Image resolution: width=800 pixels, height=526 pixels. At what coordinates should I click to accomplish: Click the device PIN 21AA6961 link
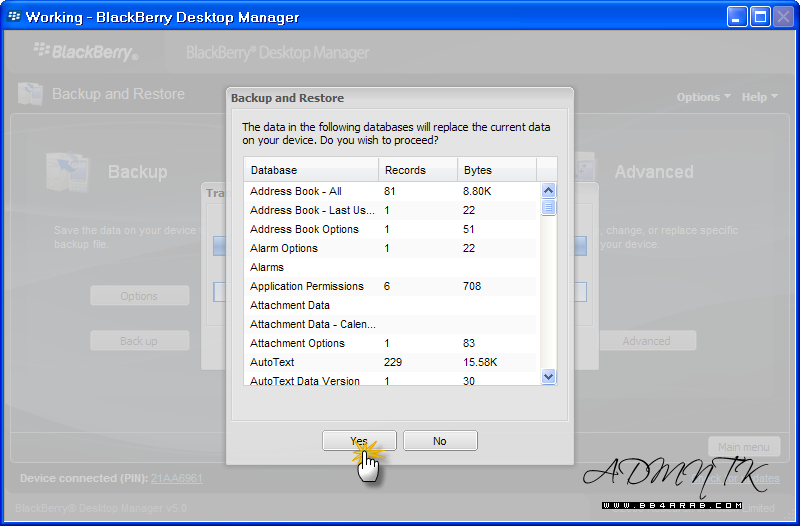click(176, 479)
